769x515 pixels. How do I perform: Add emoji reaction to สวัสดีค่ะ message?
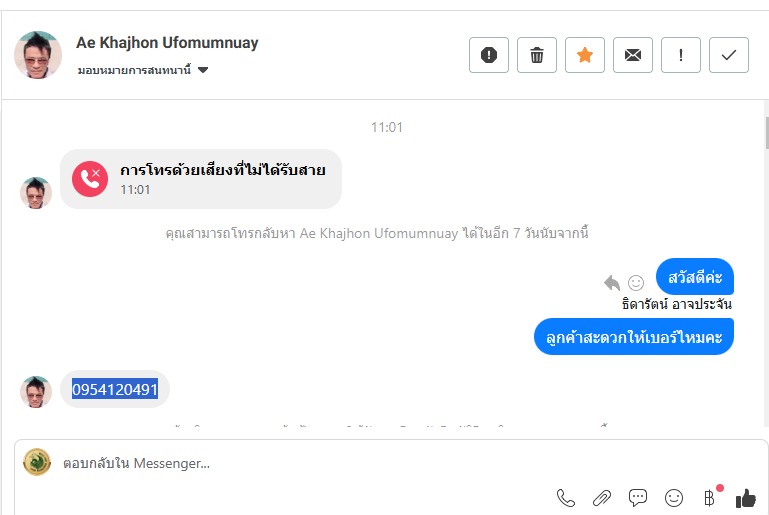click(636, 282)
